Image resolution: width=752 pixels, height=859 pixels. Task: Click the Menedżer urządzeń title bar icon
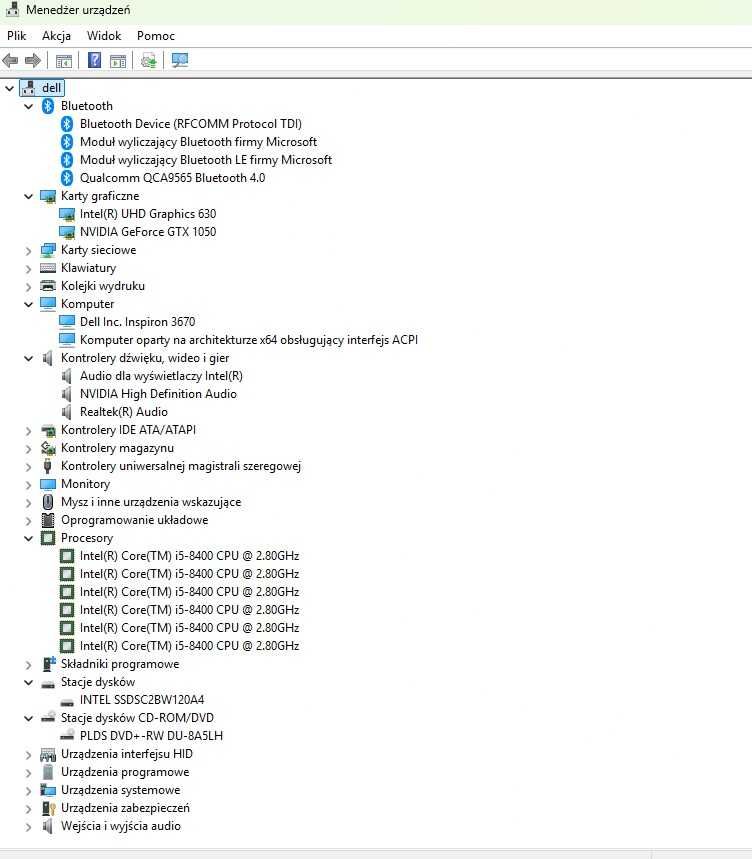click(x=12, y=9)
